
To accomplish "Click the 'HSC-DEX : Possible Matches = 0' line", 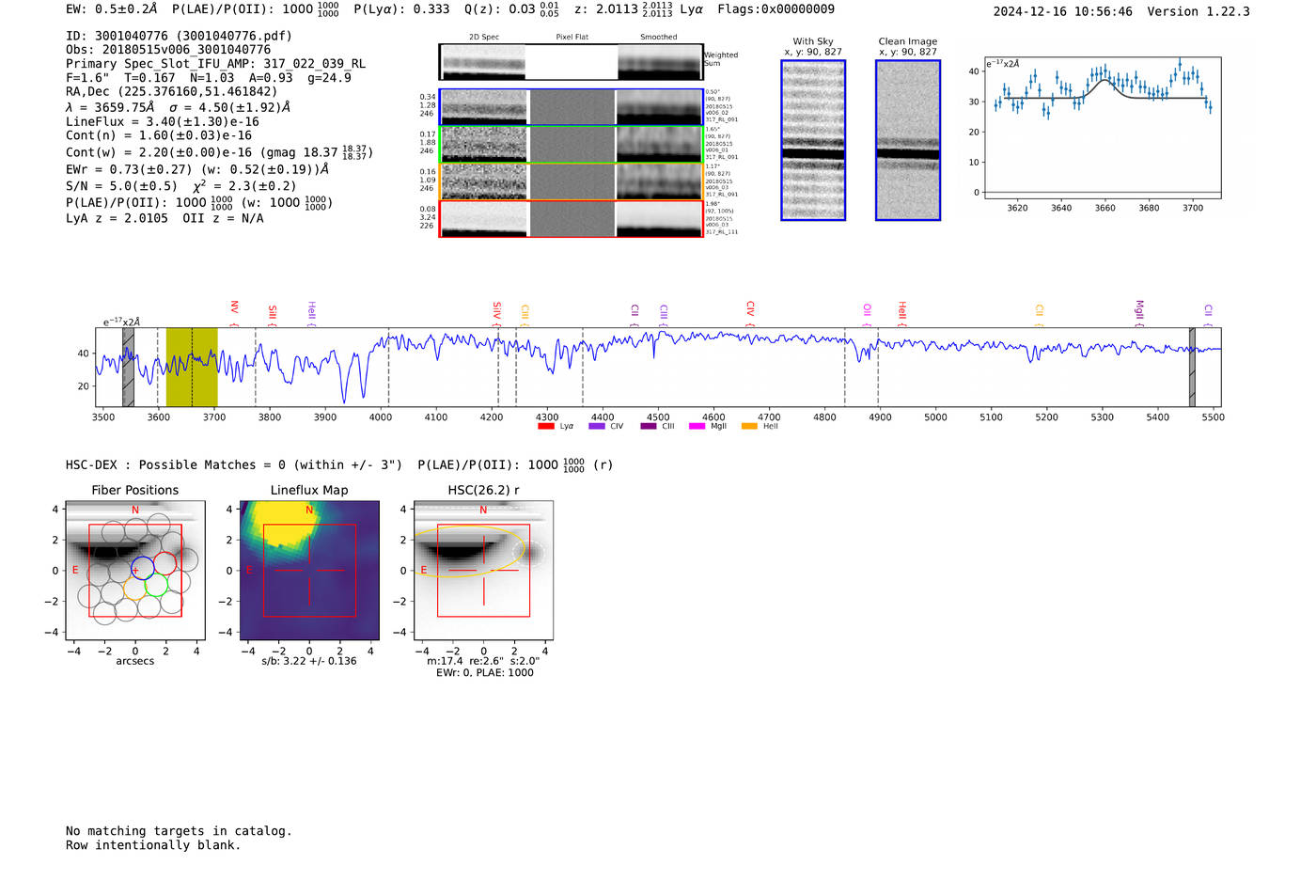I will coord(339,464).
